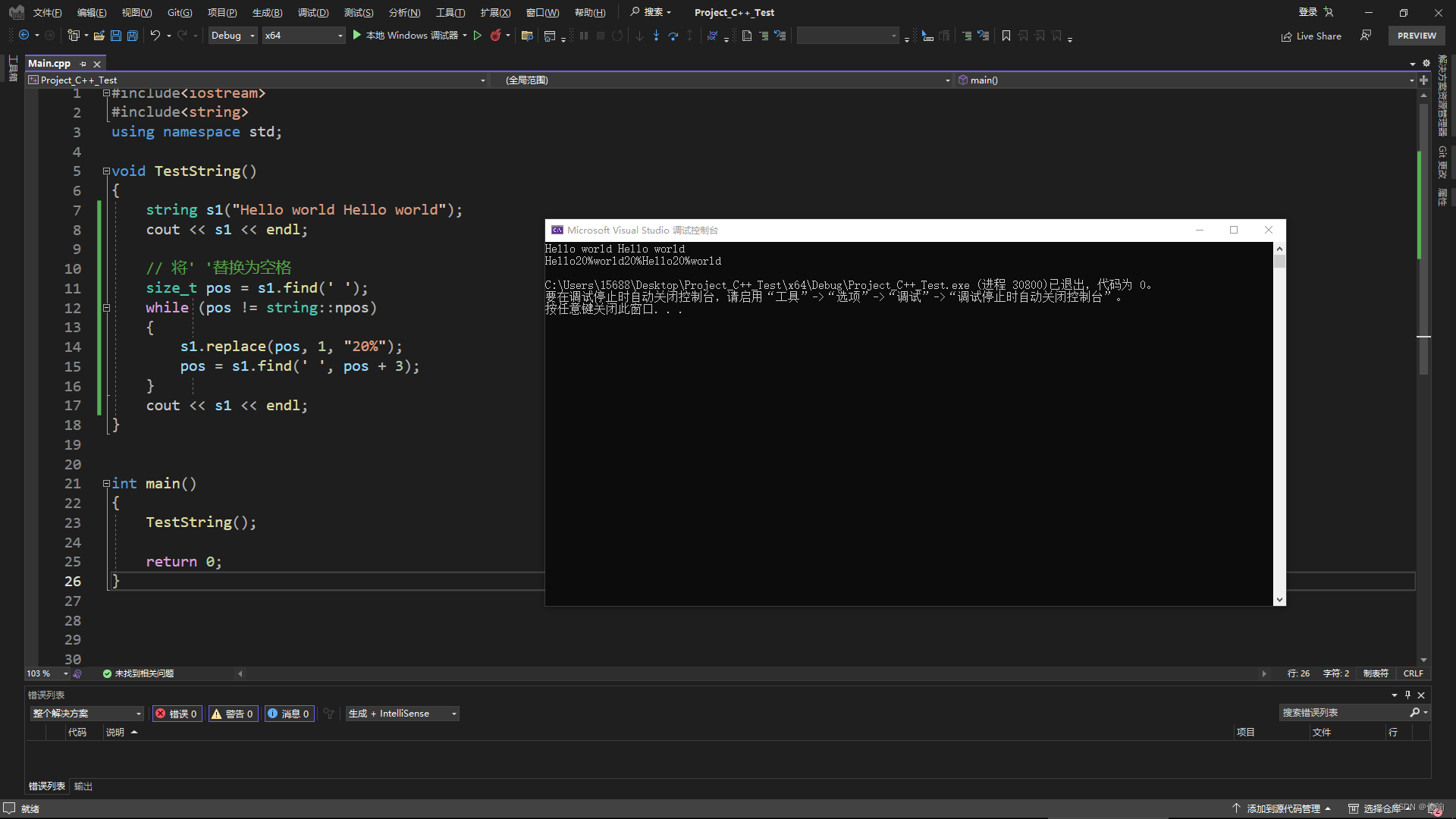Click the 搜索 search button in title bar
Screen dimensions: 1456x819
click(x=651, y=12)
